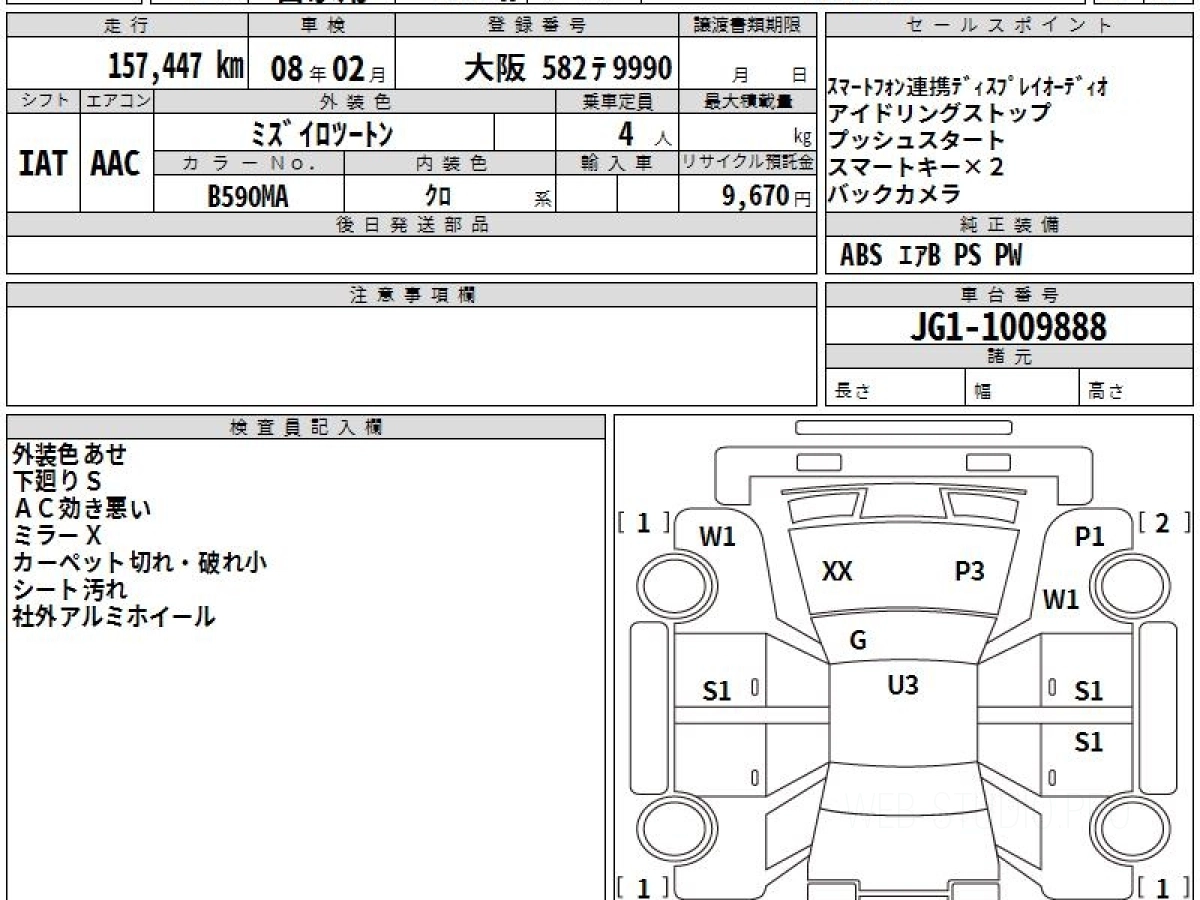Select inspector note 下廻りS
The height and width of the screenshot is (900, 1200).
pos(57,482)
